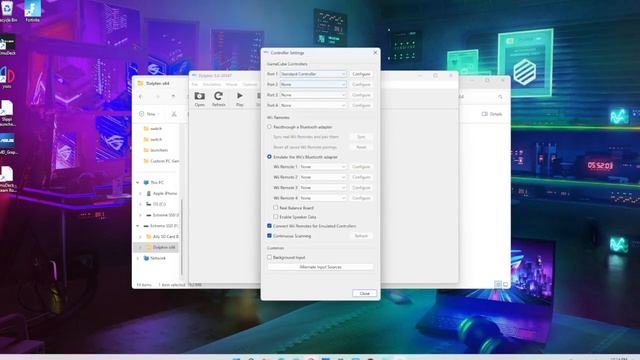Click the Reset button for Wii pairings
The image size is (640, 360).
click(361, 147)
